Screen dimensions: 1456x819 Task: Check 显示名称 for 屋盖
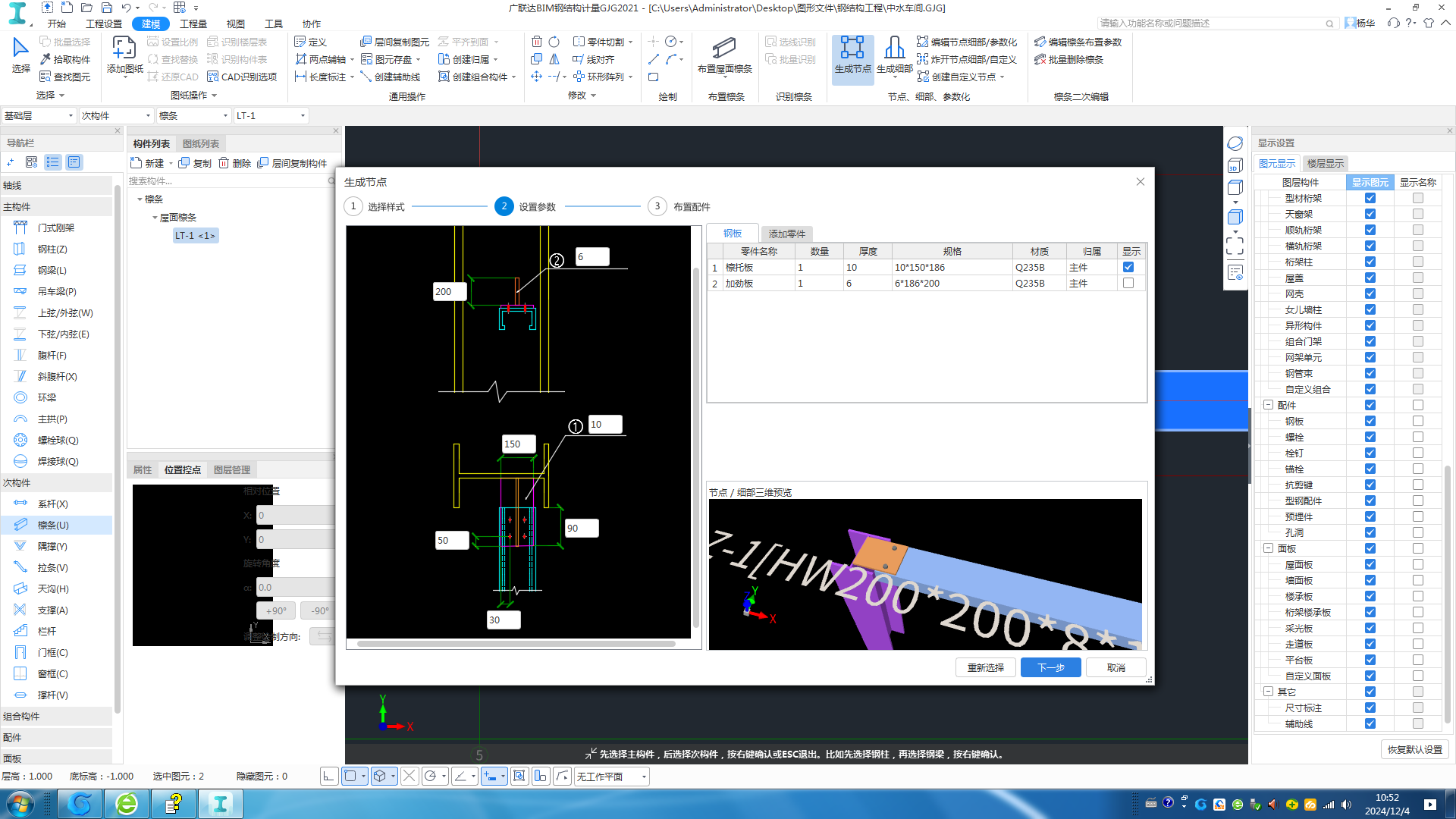1417,278
